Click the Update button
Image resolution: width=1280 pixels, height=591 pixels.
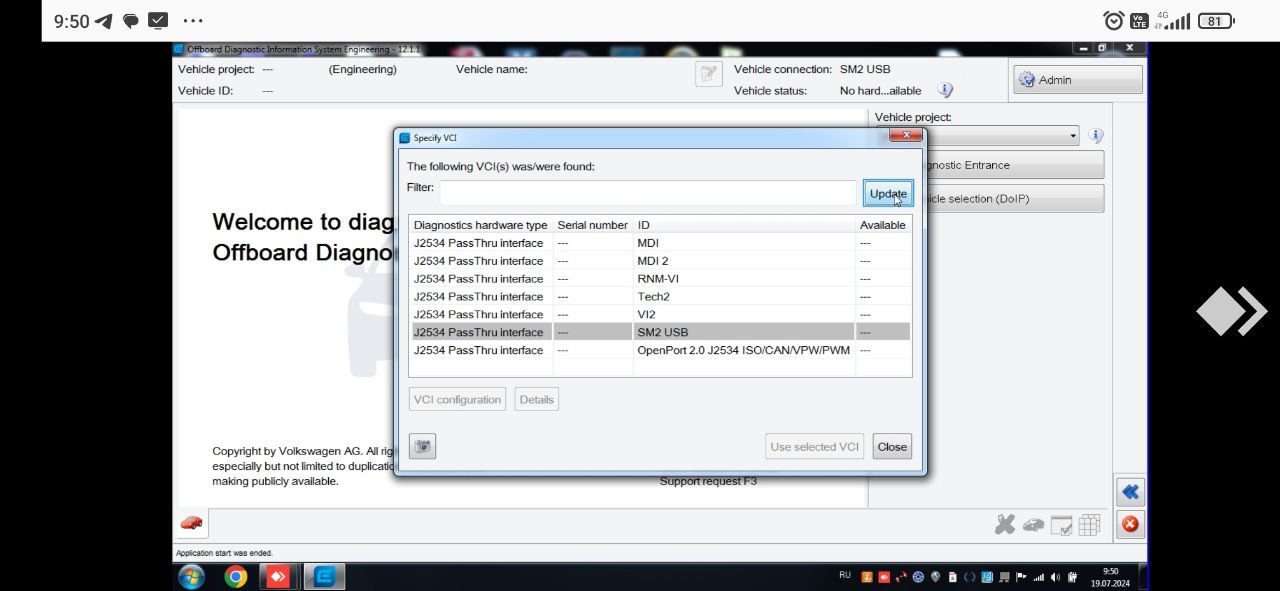pos(888,194)
